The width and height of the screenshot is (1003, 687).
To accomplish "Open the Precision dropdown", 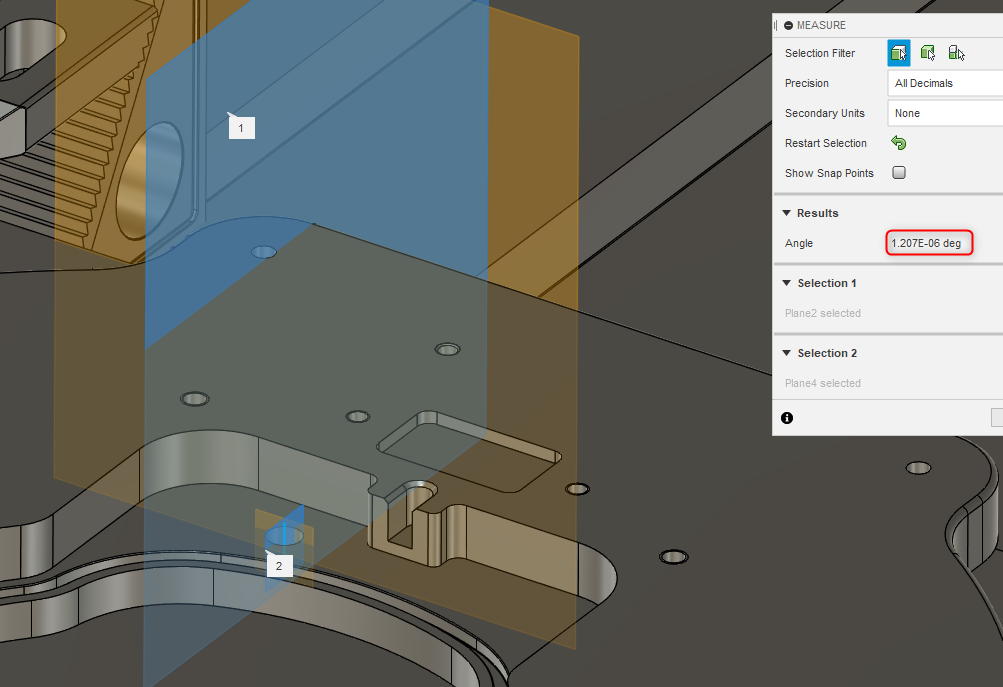I will 945,83.
